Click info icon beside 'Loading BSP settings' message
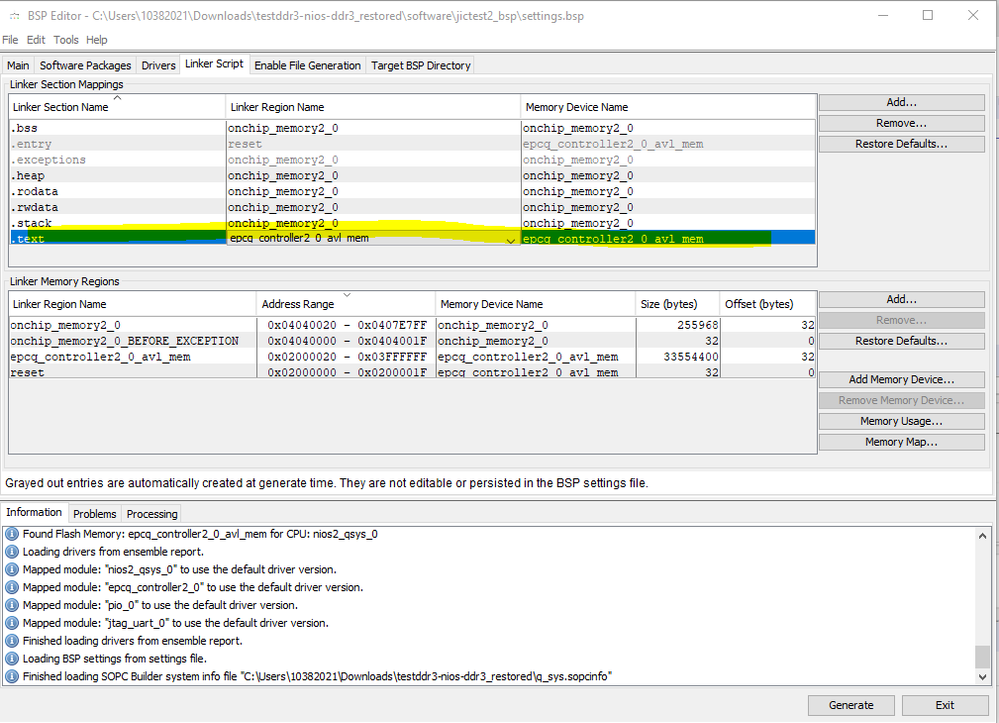The image size is (999, 723). click(x=13, y=659)
